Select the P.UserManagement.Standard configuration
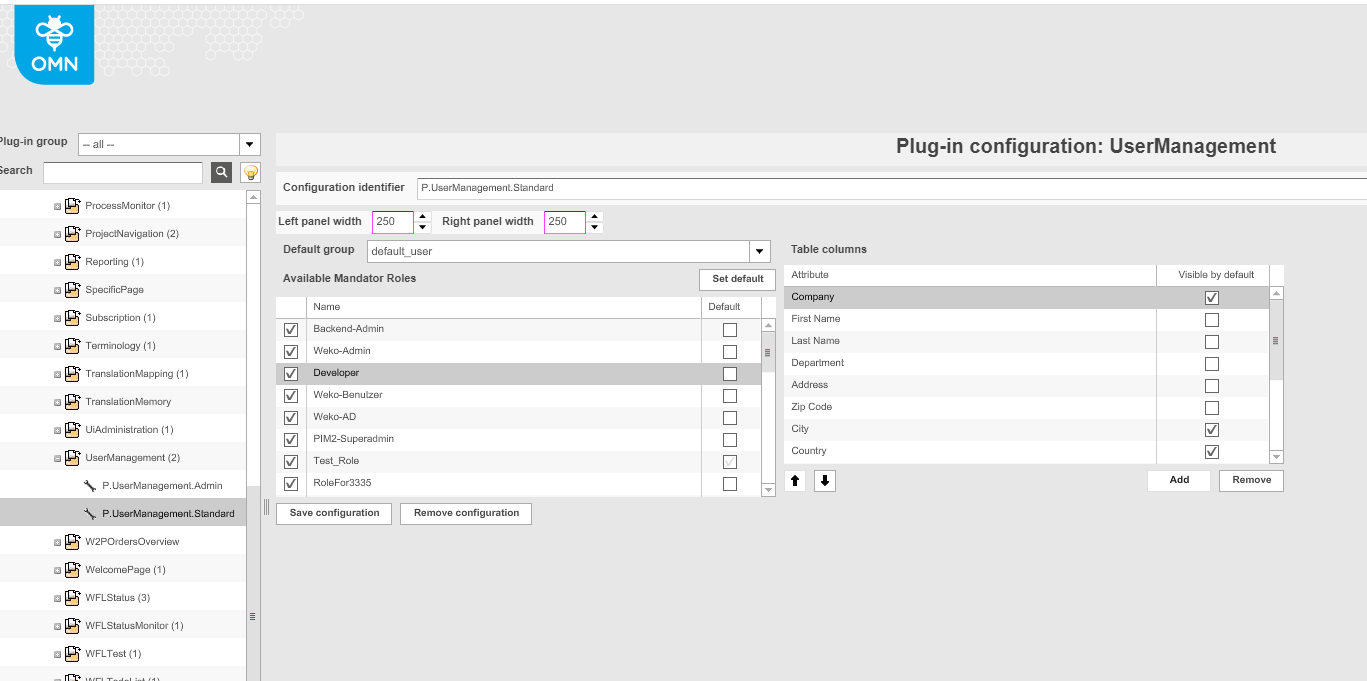1367x681 pixels. (170, 512)
